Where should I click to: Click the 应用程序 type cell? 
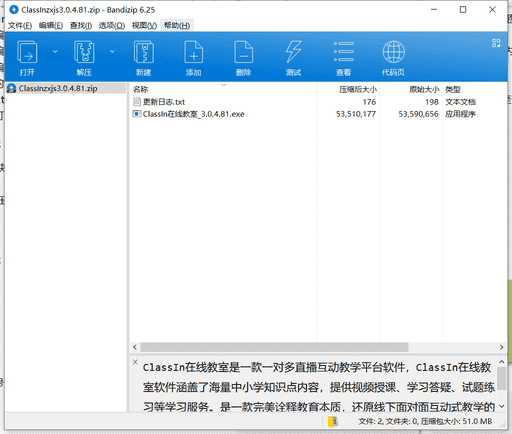pos(460,114)
